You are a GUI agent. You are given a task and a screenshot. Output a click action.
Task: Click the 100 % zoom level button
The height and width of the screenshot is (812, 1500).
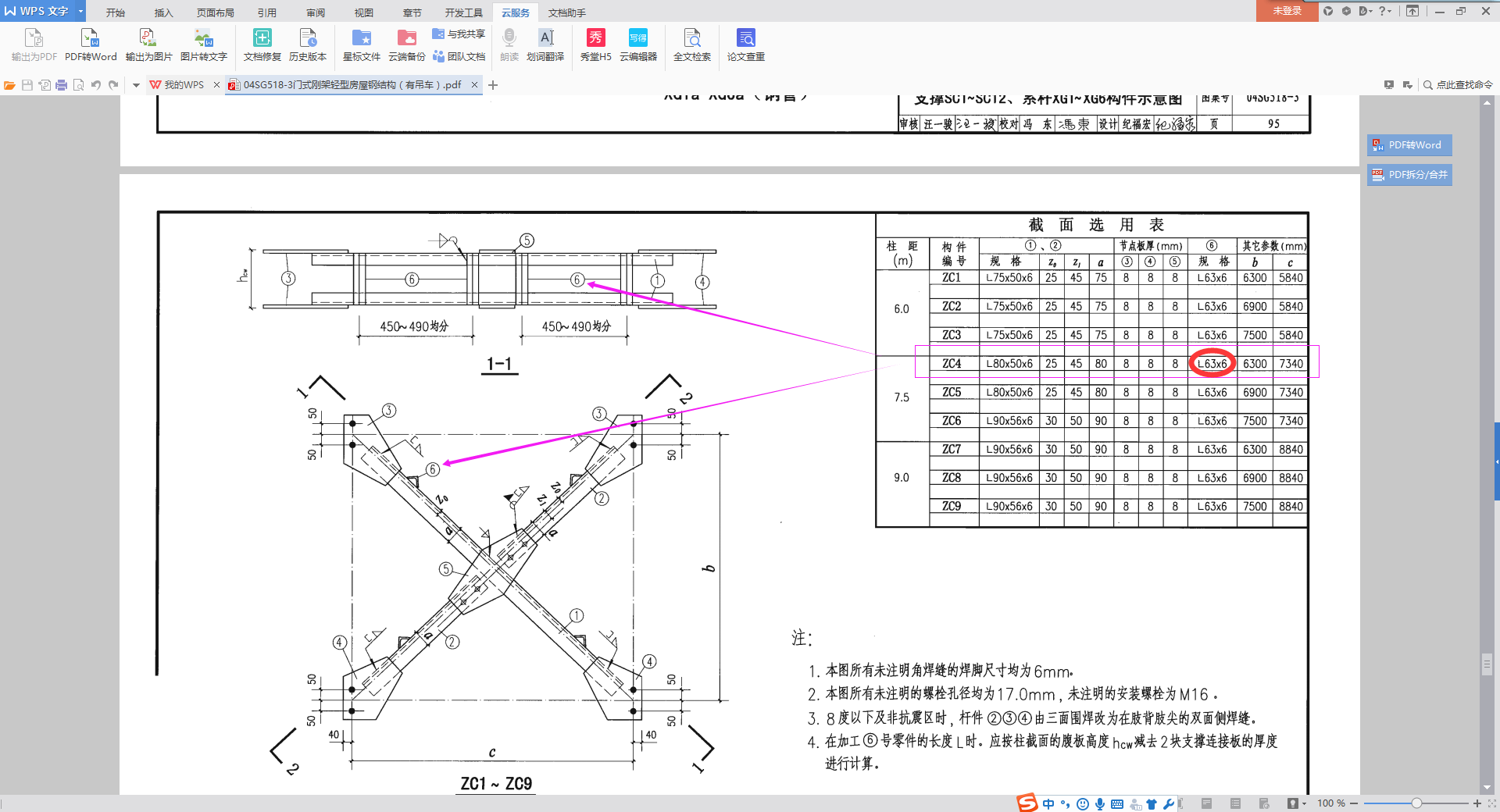coord(1331,803)
